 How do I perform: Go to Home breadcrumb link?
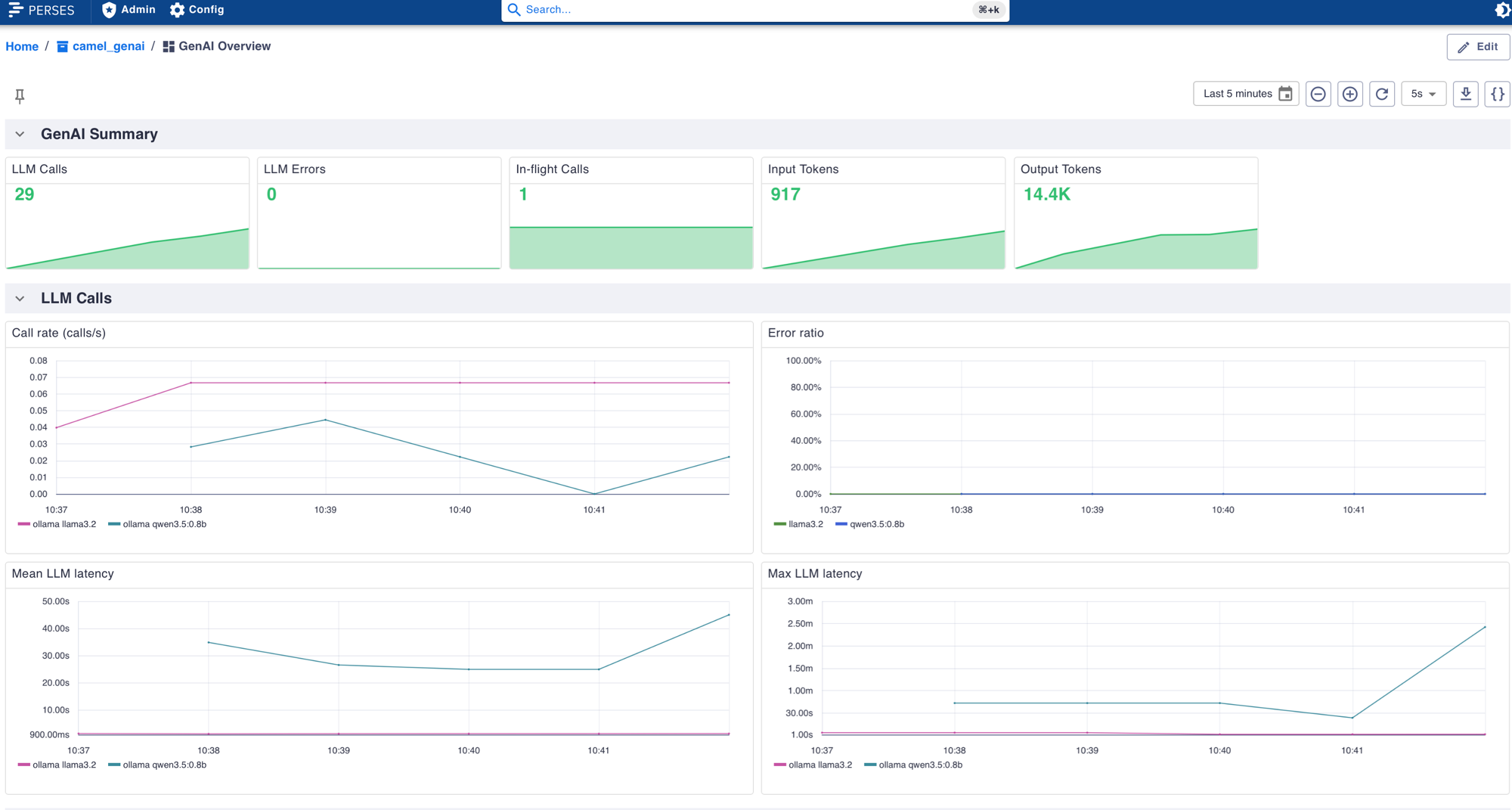[x=22, y=46]
